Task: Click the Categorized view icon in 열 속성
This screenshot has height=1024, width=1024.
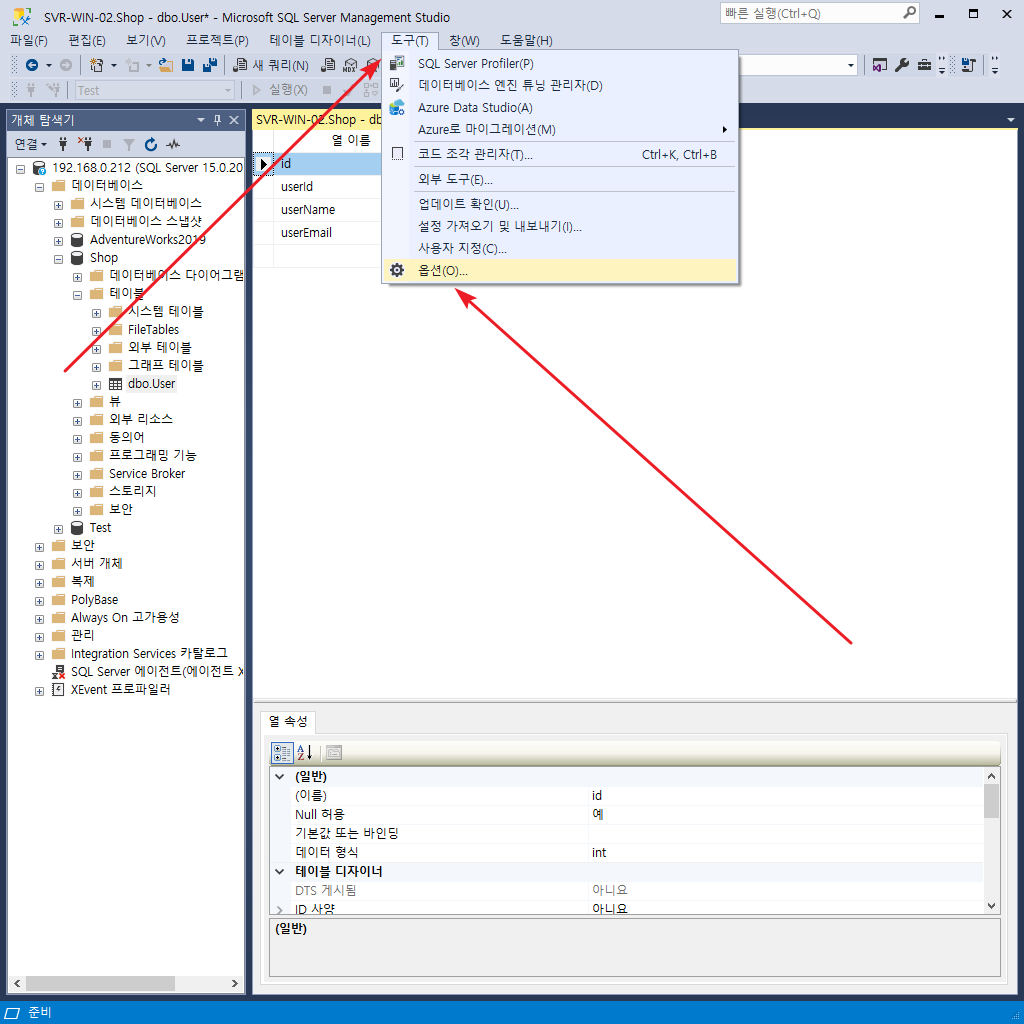Action: coord(282,752)
